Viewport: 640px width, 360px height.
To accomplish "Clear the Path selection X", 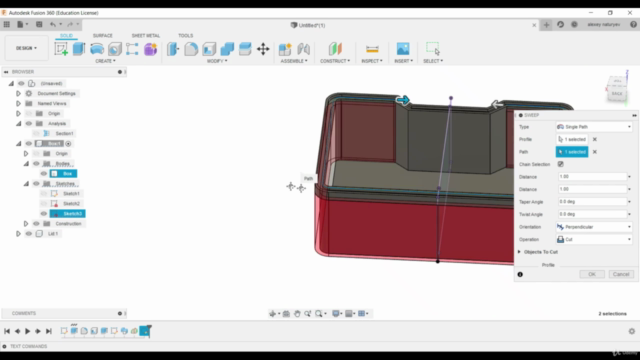I will coord(595,152).
